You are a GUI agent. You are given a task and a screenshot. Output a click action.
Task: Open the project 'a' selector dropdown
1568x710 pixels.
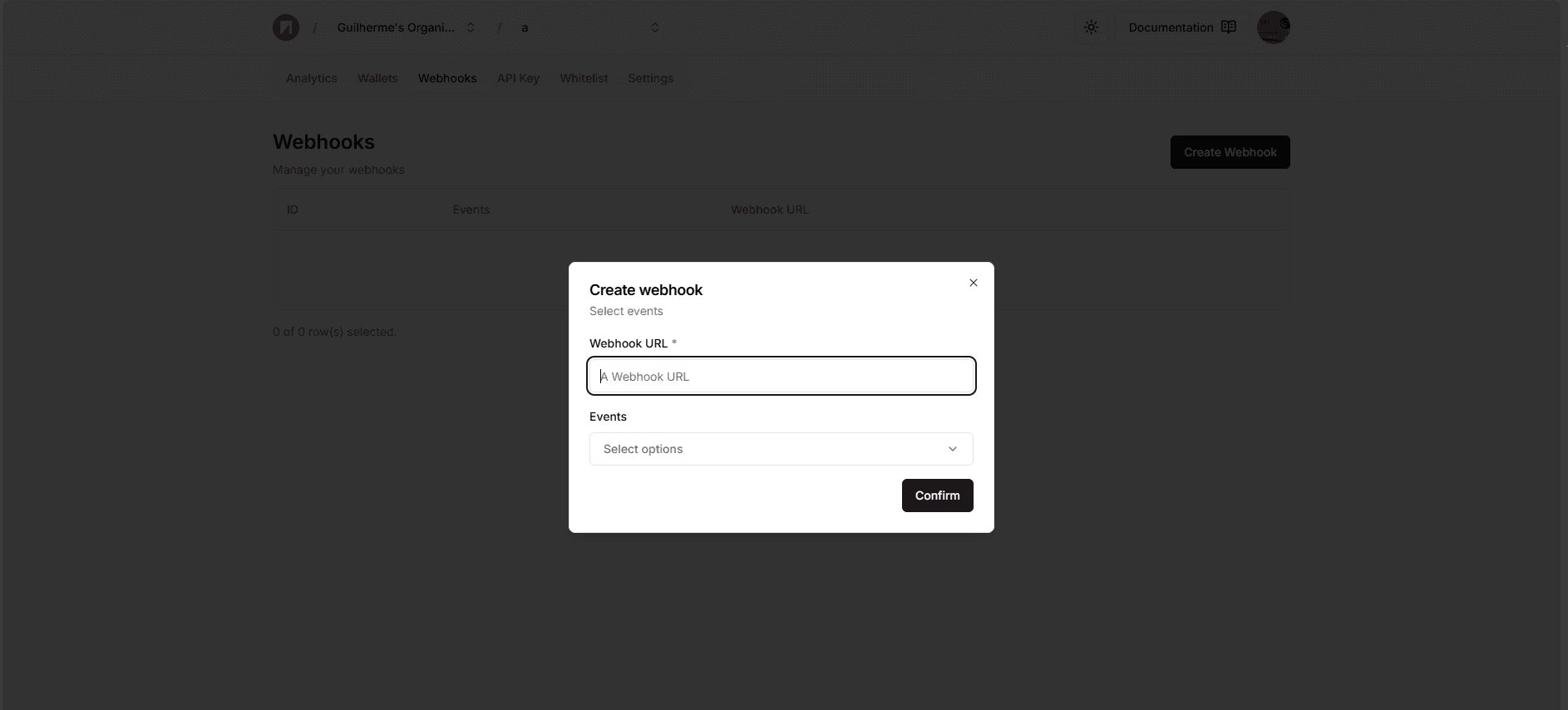tap(590, 27)
